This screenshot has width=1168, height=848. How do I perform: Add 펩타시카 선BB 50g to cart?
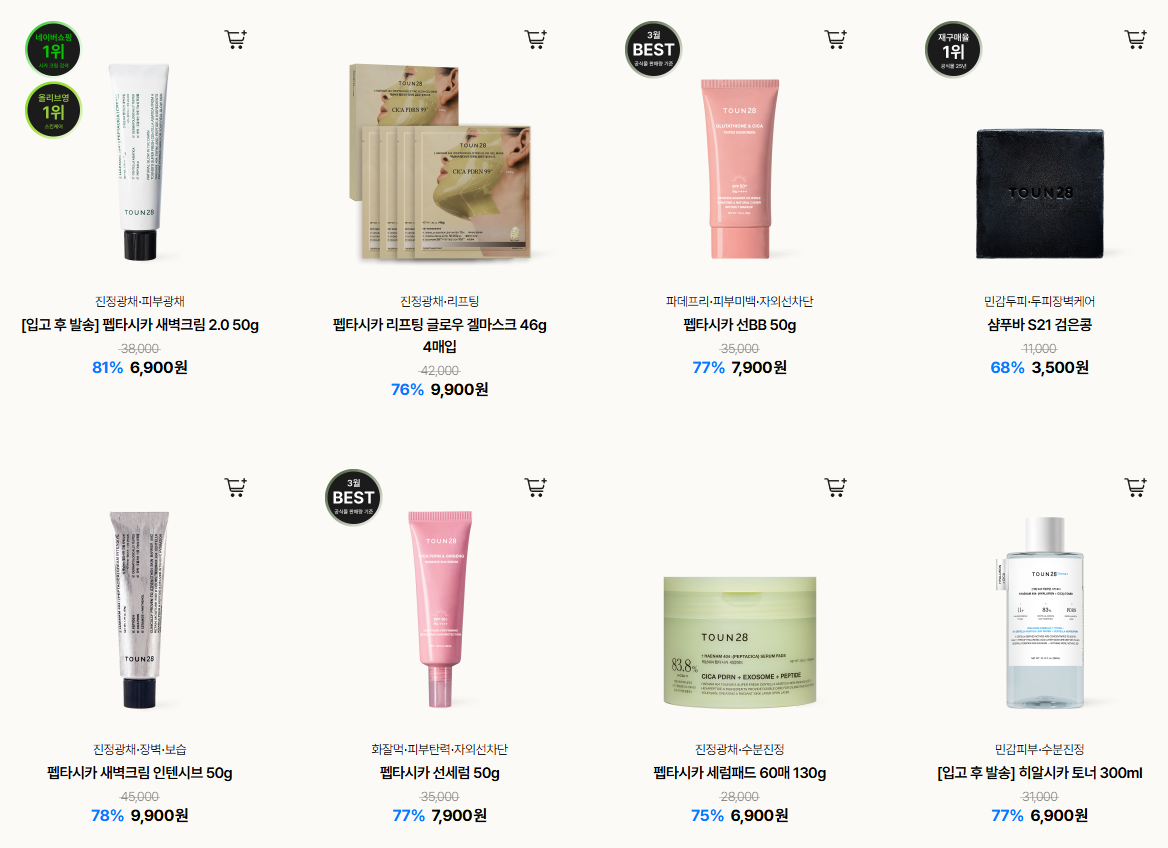(836, 39)
